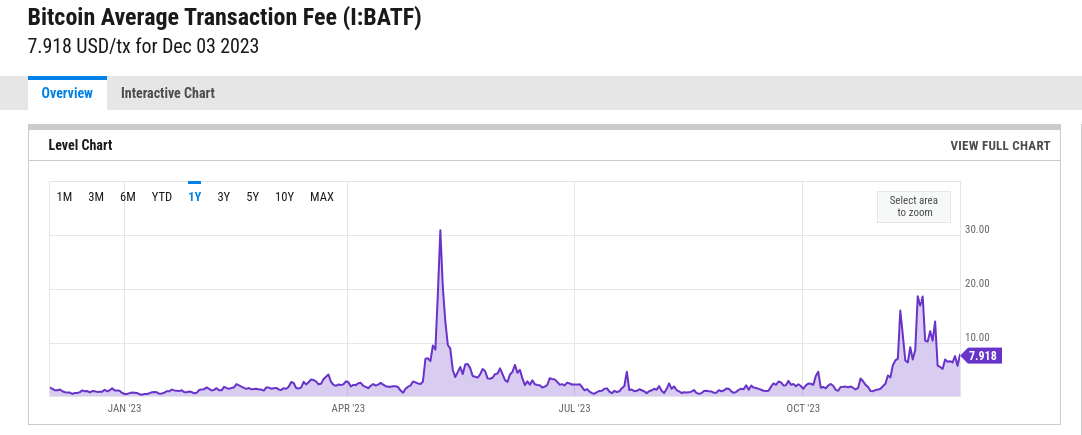
Task: Click the OCT '23 axis label
Action: tap(803, 408)
